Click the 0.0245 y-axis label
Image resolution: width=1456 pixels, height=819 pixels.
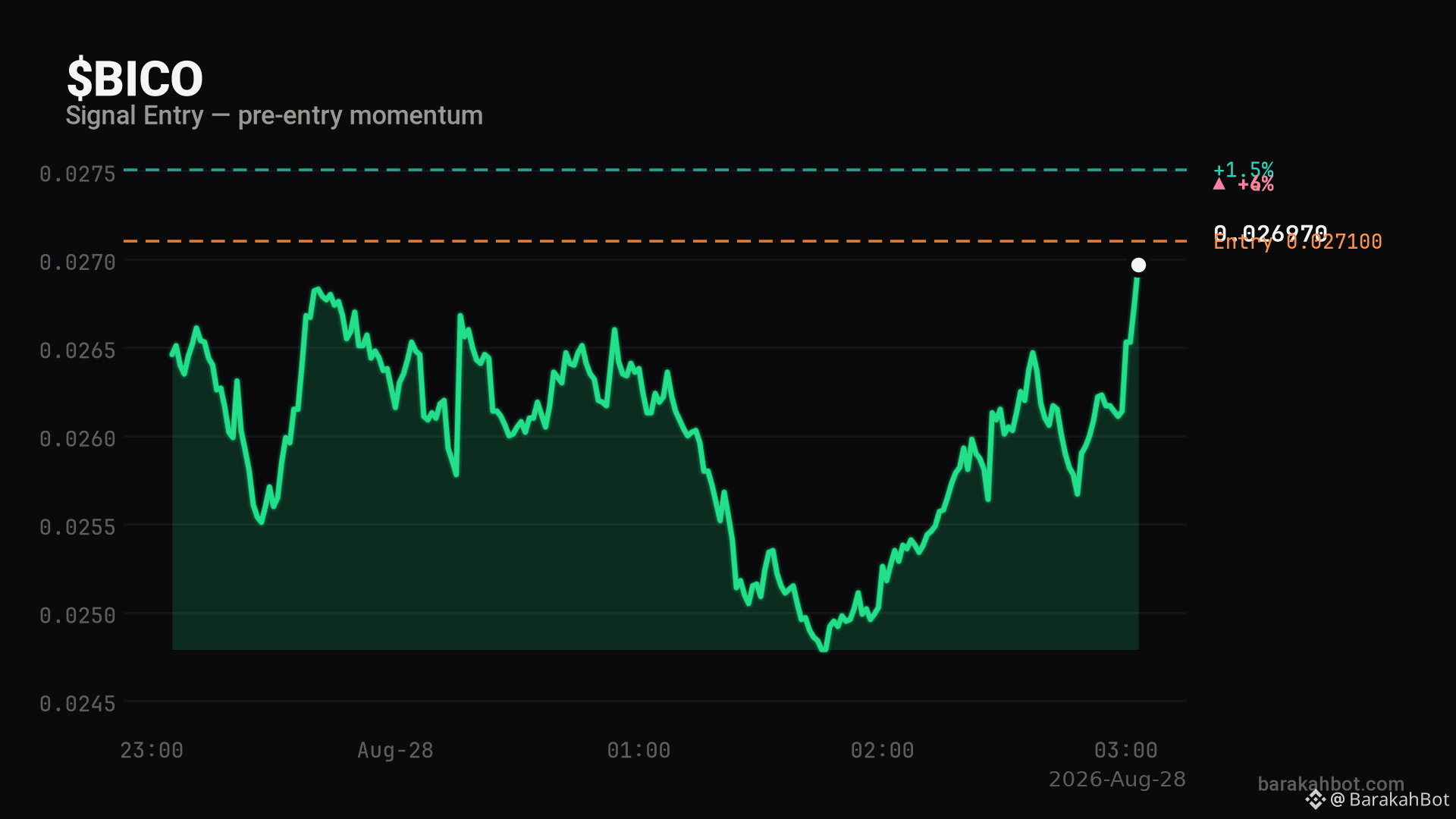tap(77, 704)
